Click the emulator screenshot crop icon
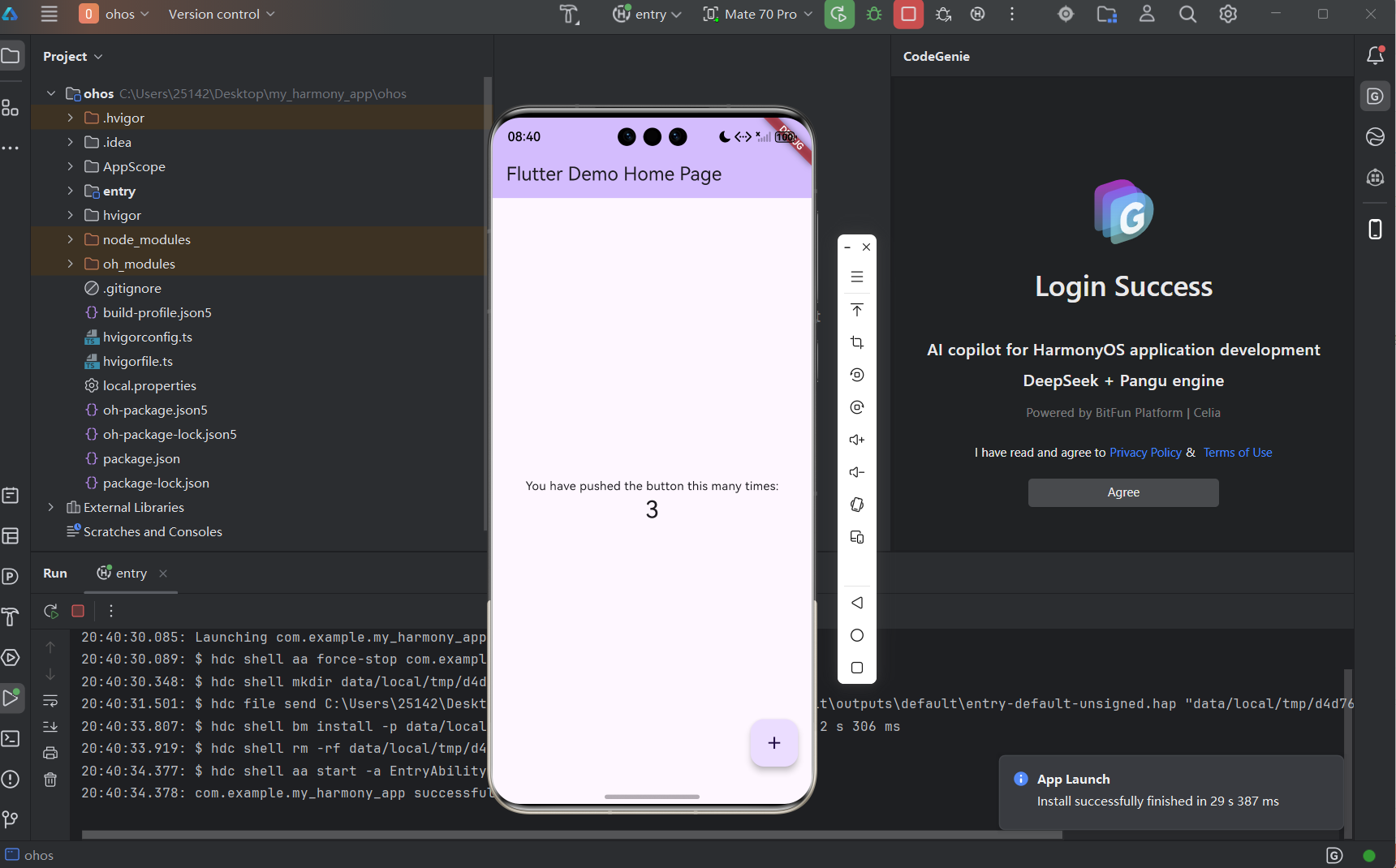Screen dimensions: 1396x868 (x=857, y=342)
